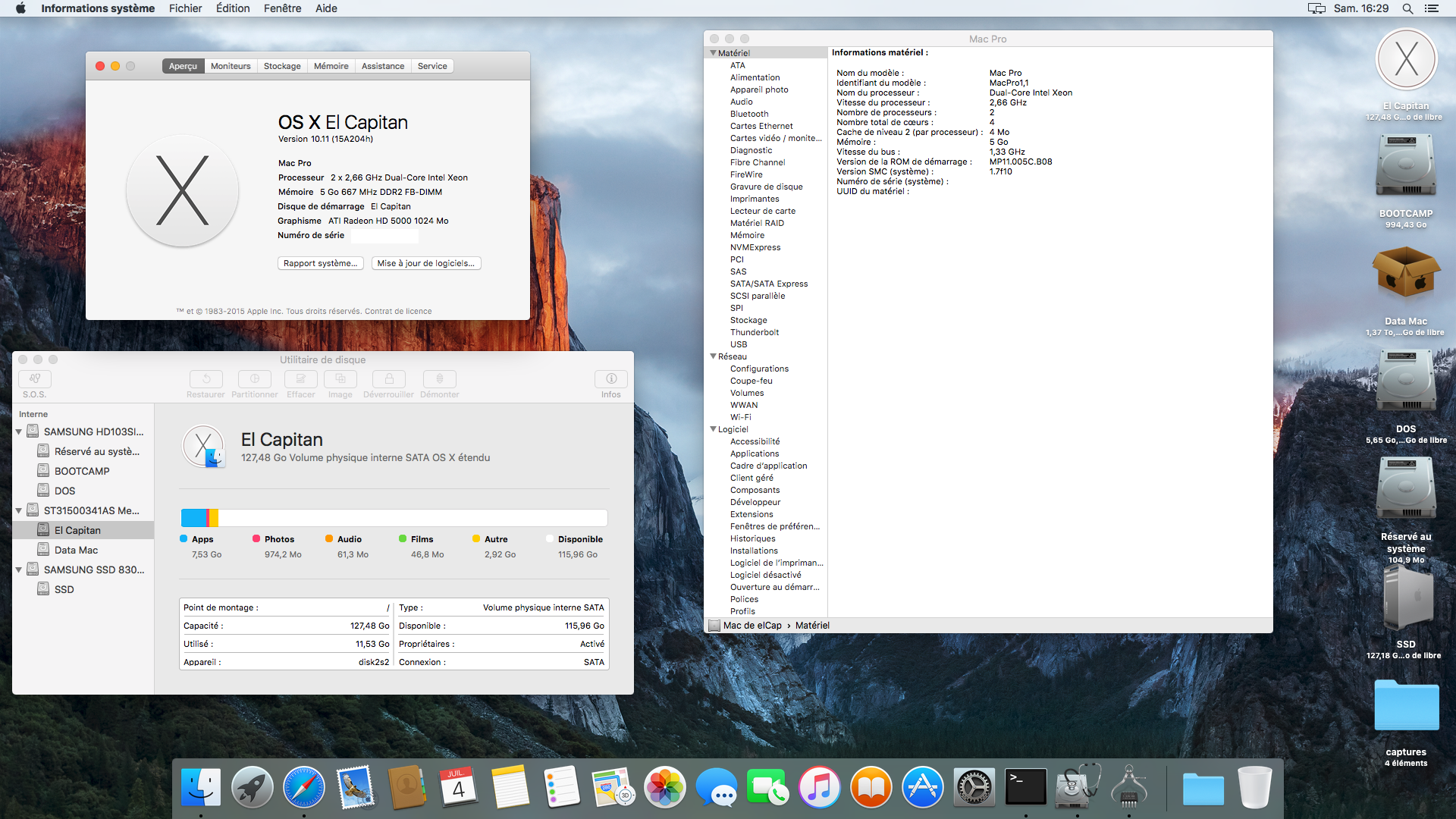Image resolution: width=1456 pixels, height=819 pixels.
Task: Open Notes app in the Dock
Action: coord(510,787)
